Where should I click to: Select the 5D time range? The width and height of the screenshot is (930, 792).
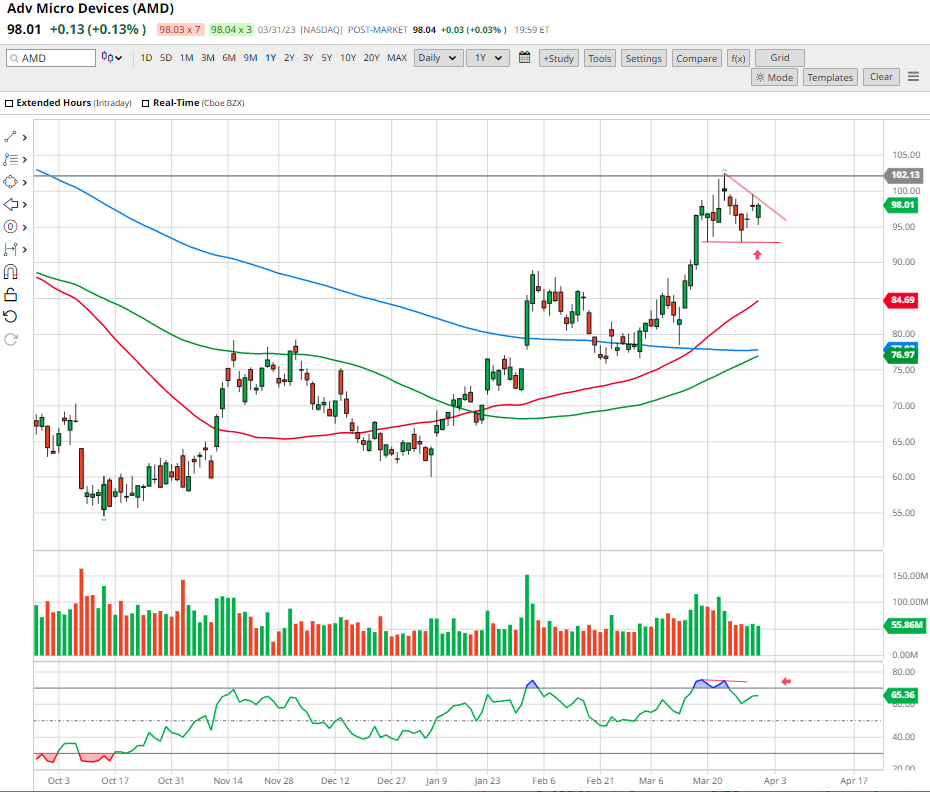click(165, 58)
